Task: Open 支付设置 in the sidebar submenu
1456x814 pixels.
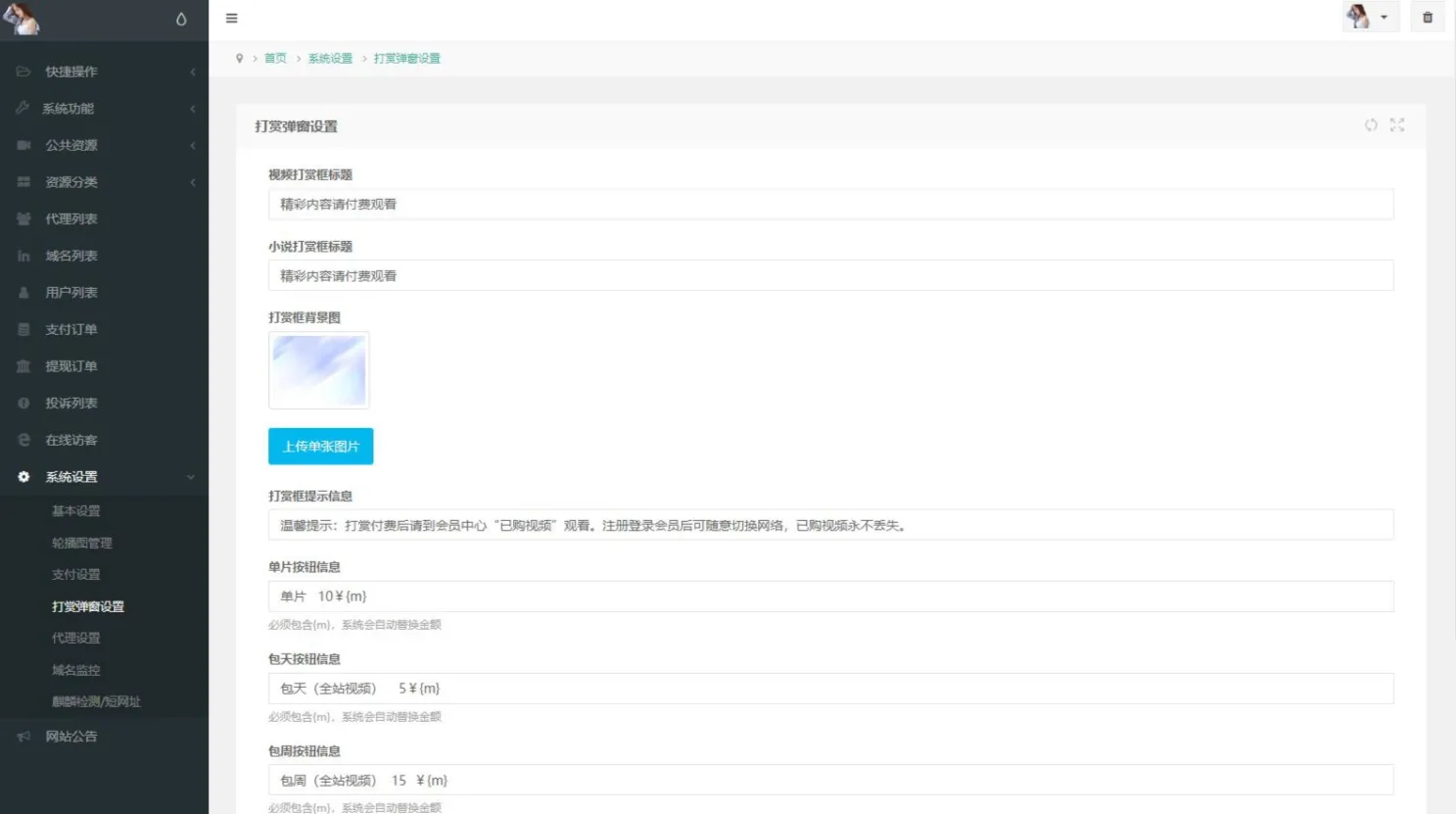Action: (x=76, y=575)
